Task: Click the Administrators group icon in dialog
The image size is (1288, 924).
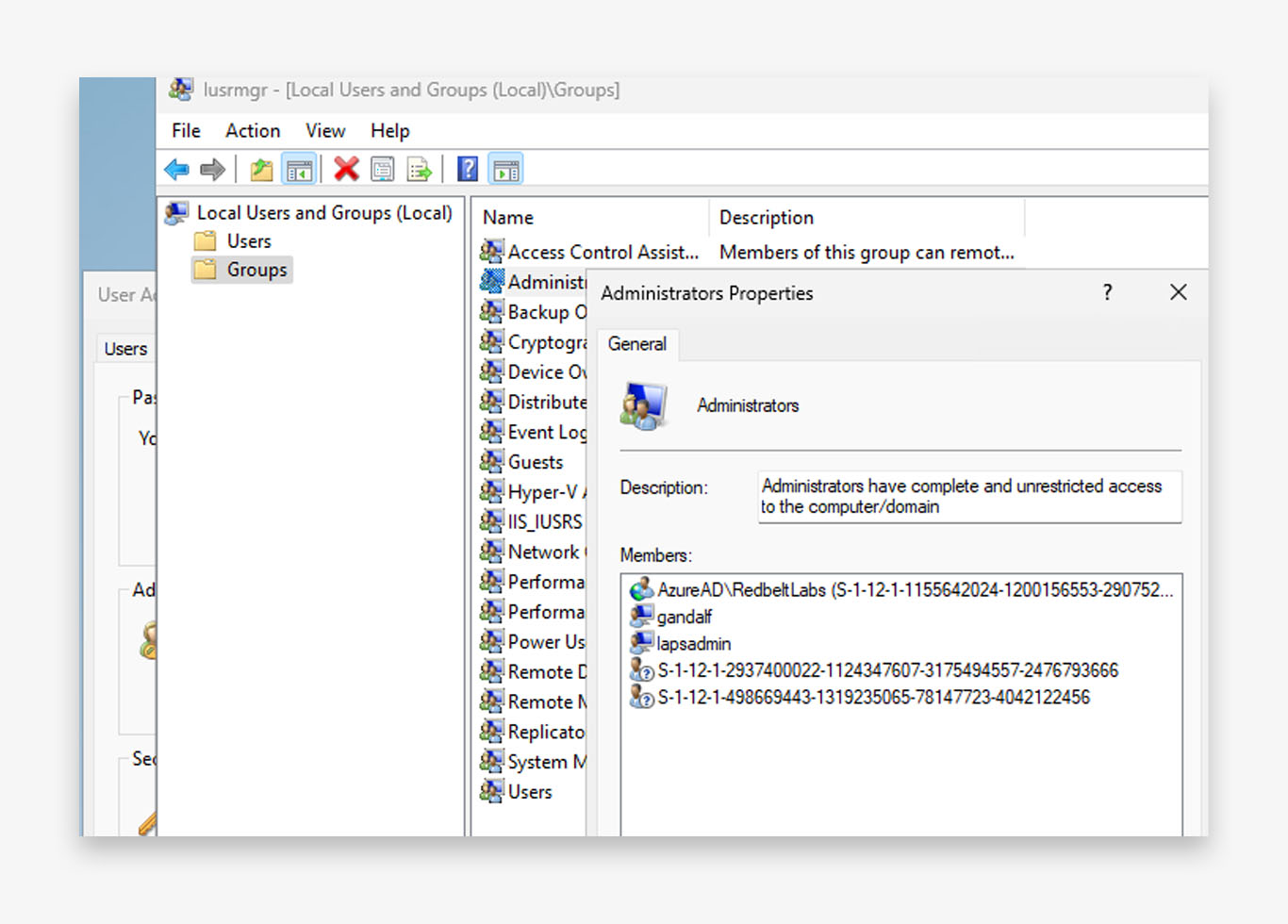Action: click(x=644, y=406)
